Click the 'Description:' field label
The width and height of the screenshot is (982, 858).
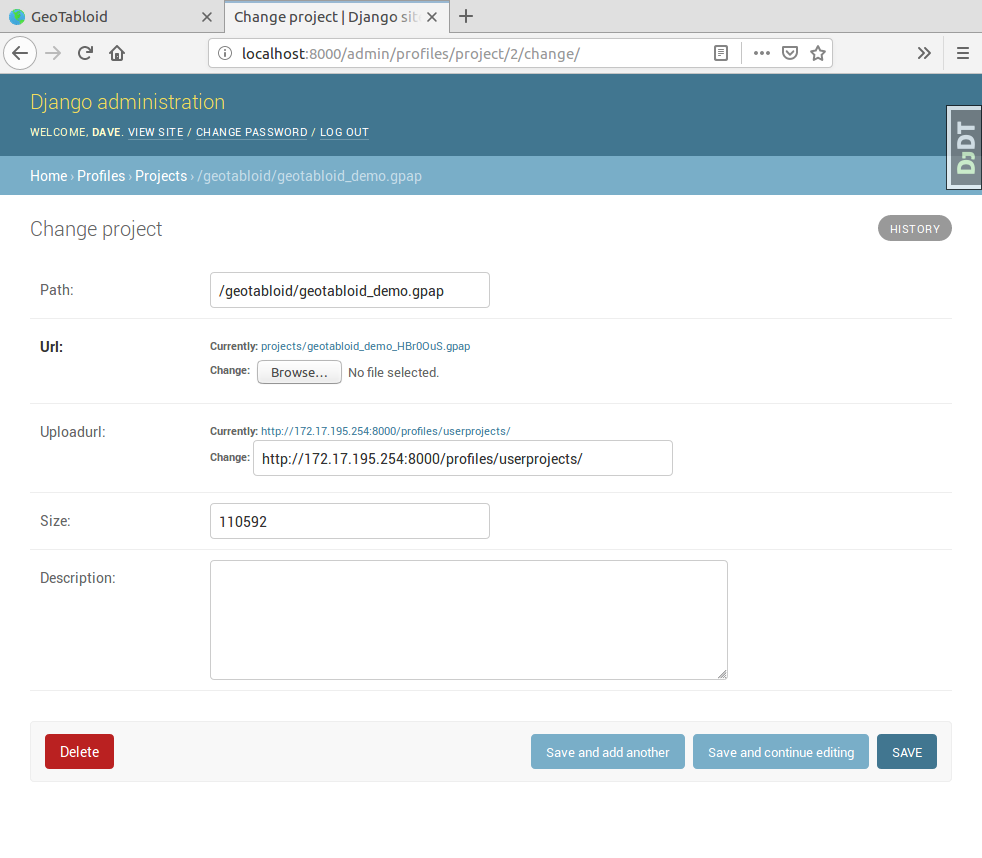78,578
